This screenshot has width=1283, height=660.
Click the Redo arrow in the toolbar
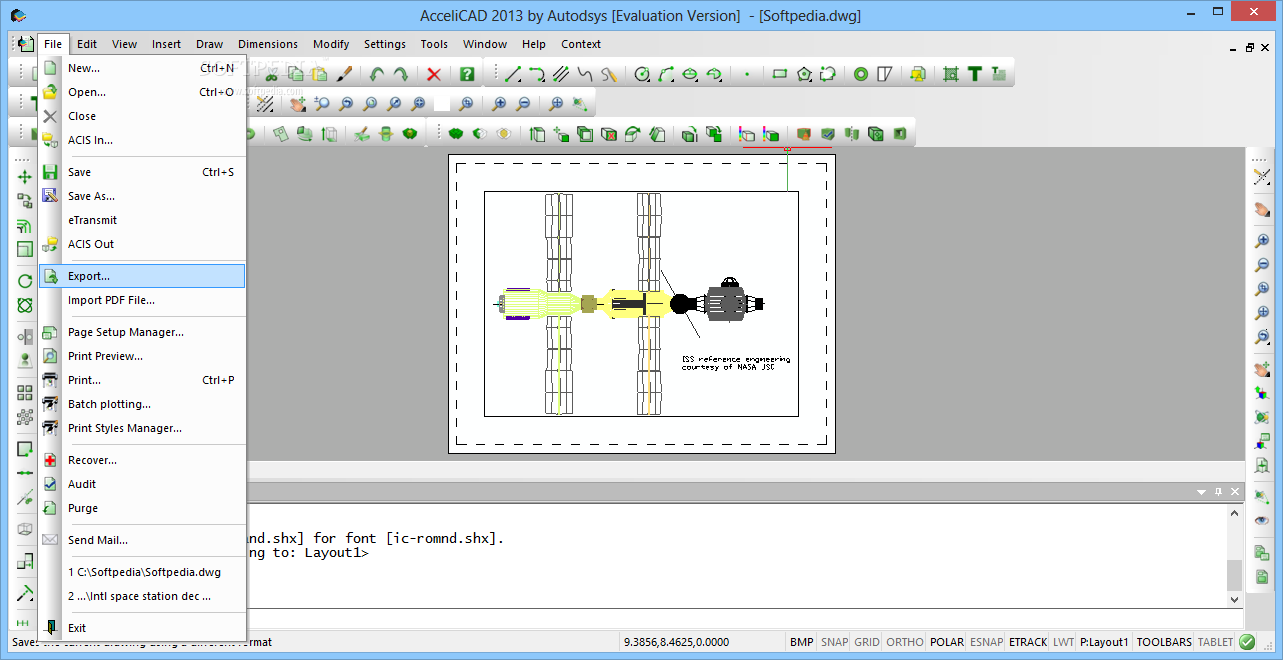coord(400,74)
